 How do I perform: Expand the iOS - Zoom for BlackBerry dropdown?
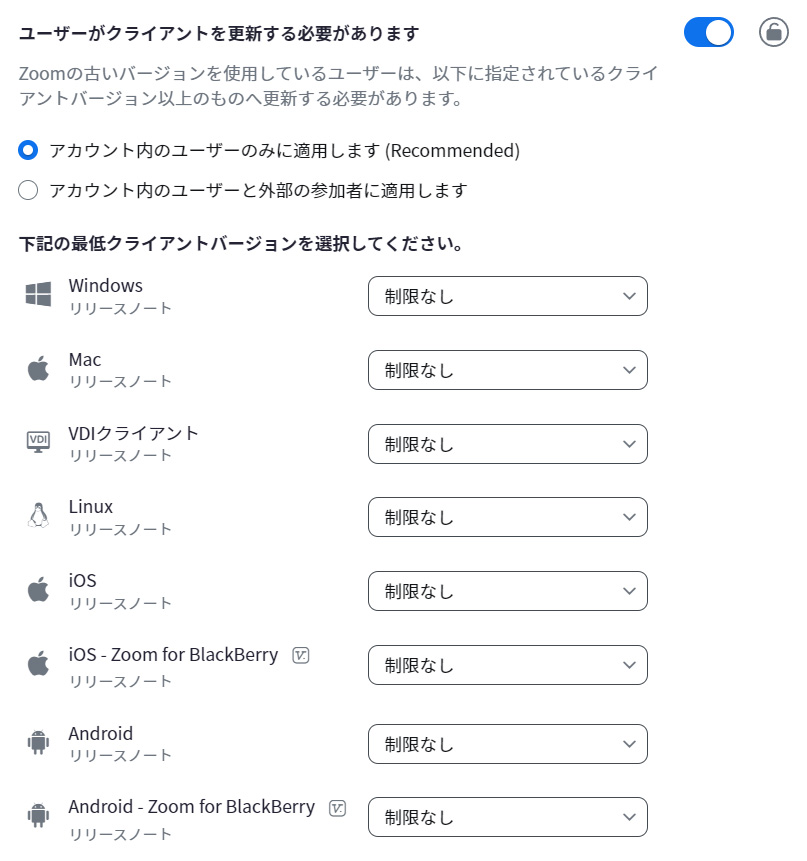(x=507, y=665)
